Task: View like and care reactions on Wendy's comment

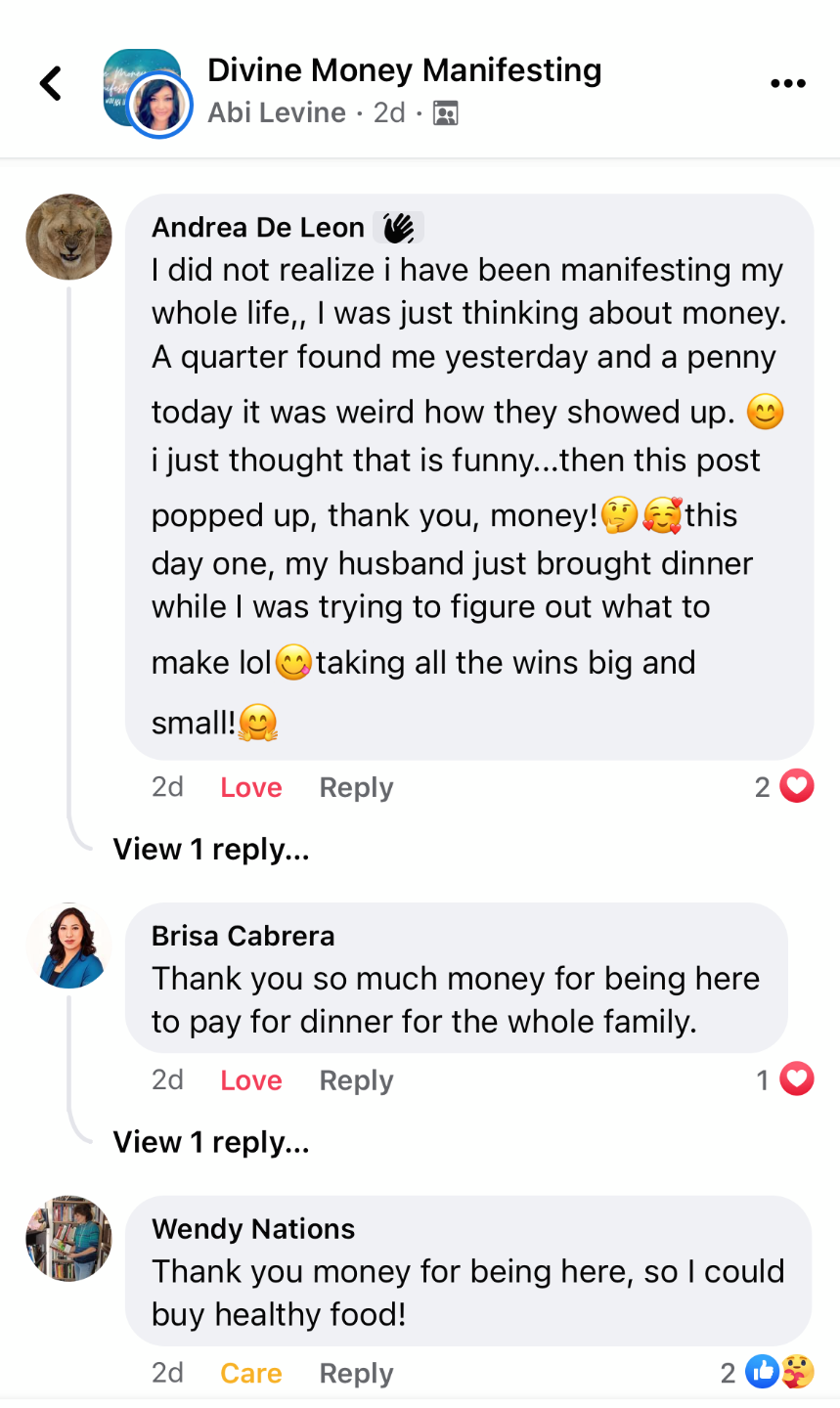Action: coord(778,1373)
